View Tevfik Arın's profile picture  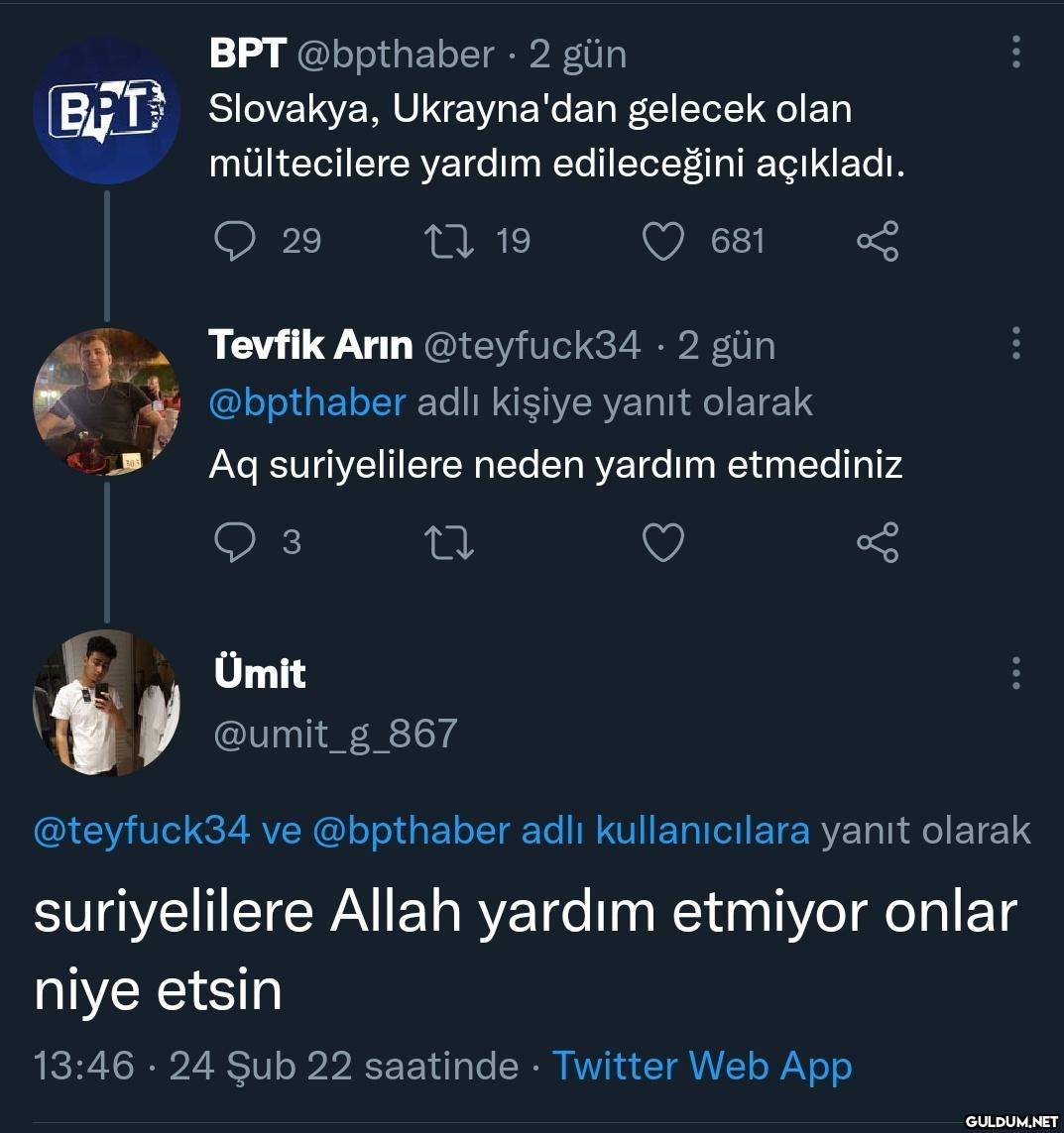[107, 401]
